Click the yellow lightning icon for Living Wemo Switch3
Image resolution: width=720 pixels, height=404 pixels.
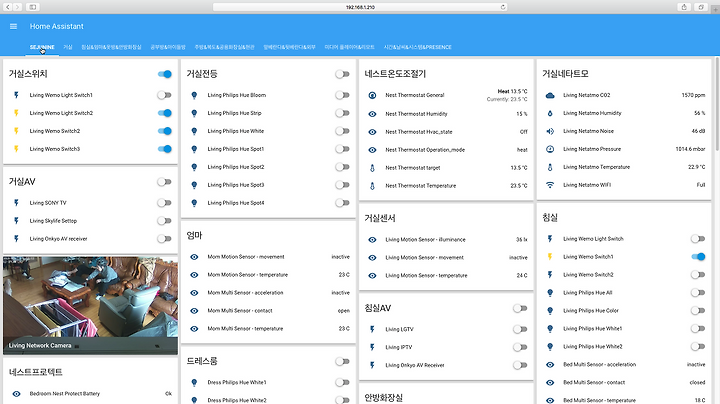(16, 149)
